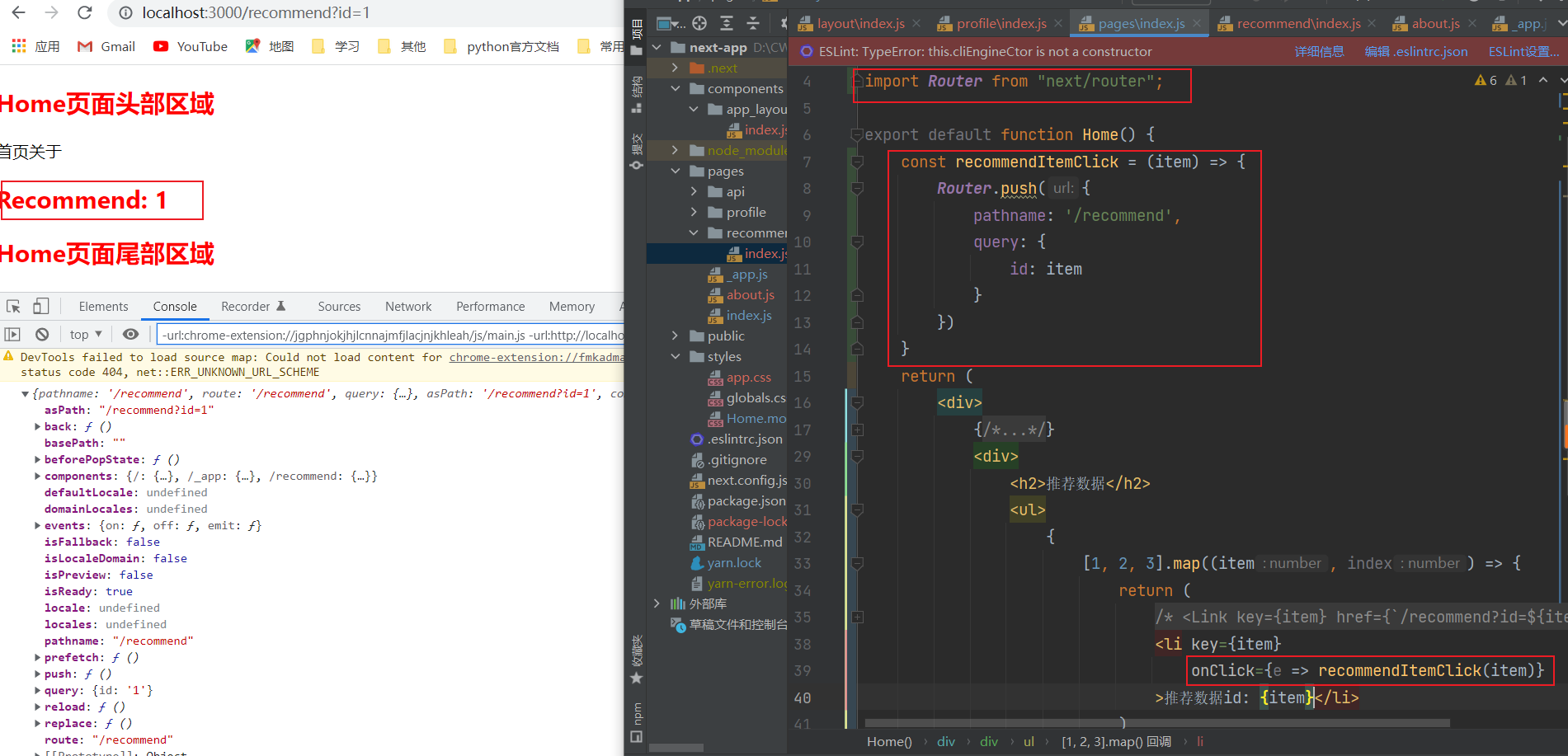The width and height of the screenshot is (1568, 756).
Task: Open the Apps (应用) bookmark shortcut
Action: [x=35, y=46]
